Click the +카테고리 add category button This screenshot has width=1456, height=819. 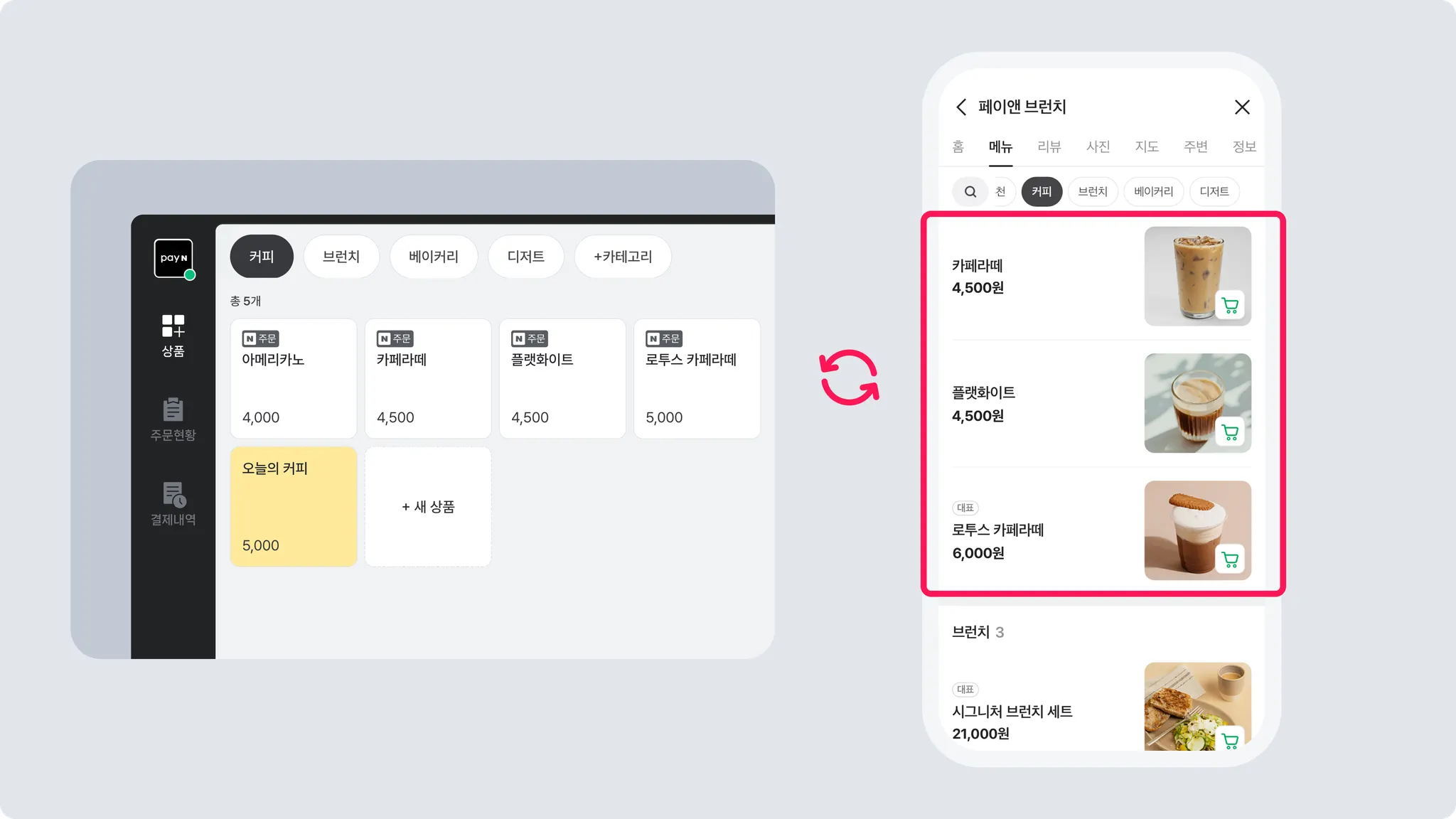coord(623,257)
